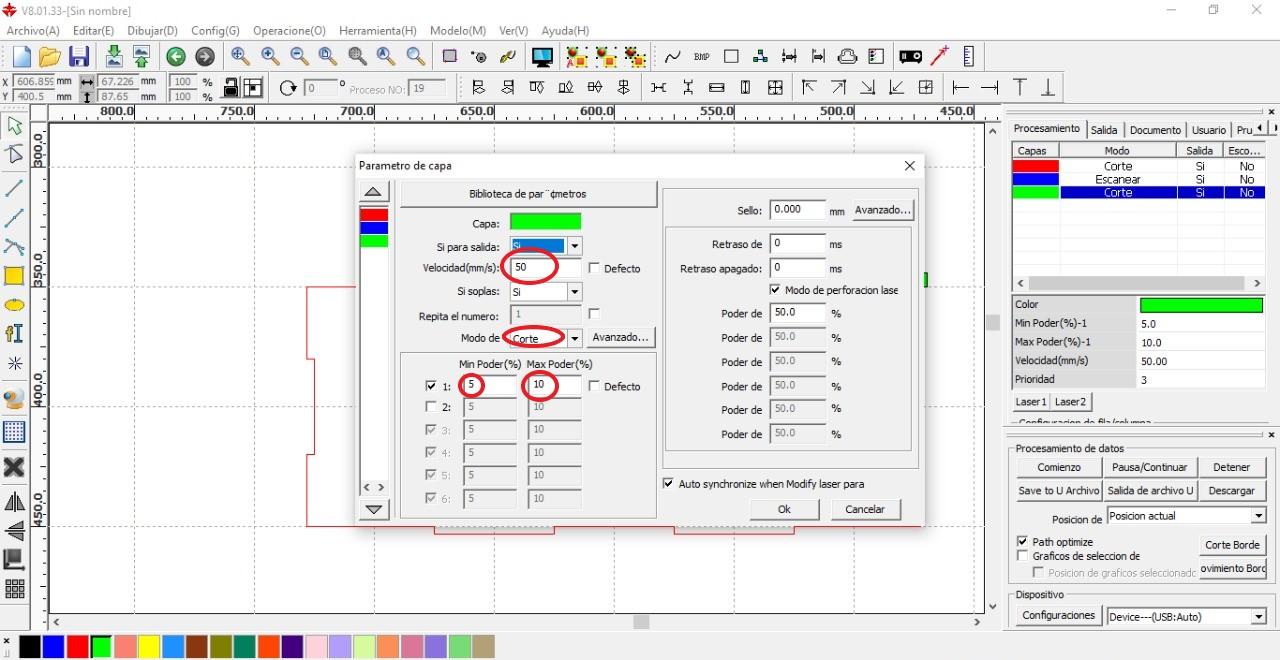Image resolution: width=1280 pixels, height=660 pixels.
Task: Click the projector device icon
Action: click(911, 57)
